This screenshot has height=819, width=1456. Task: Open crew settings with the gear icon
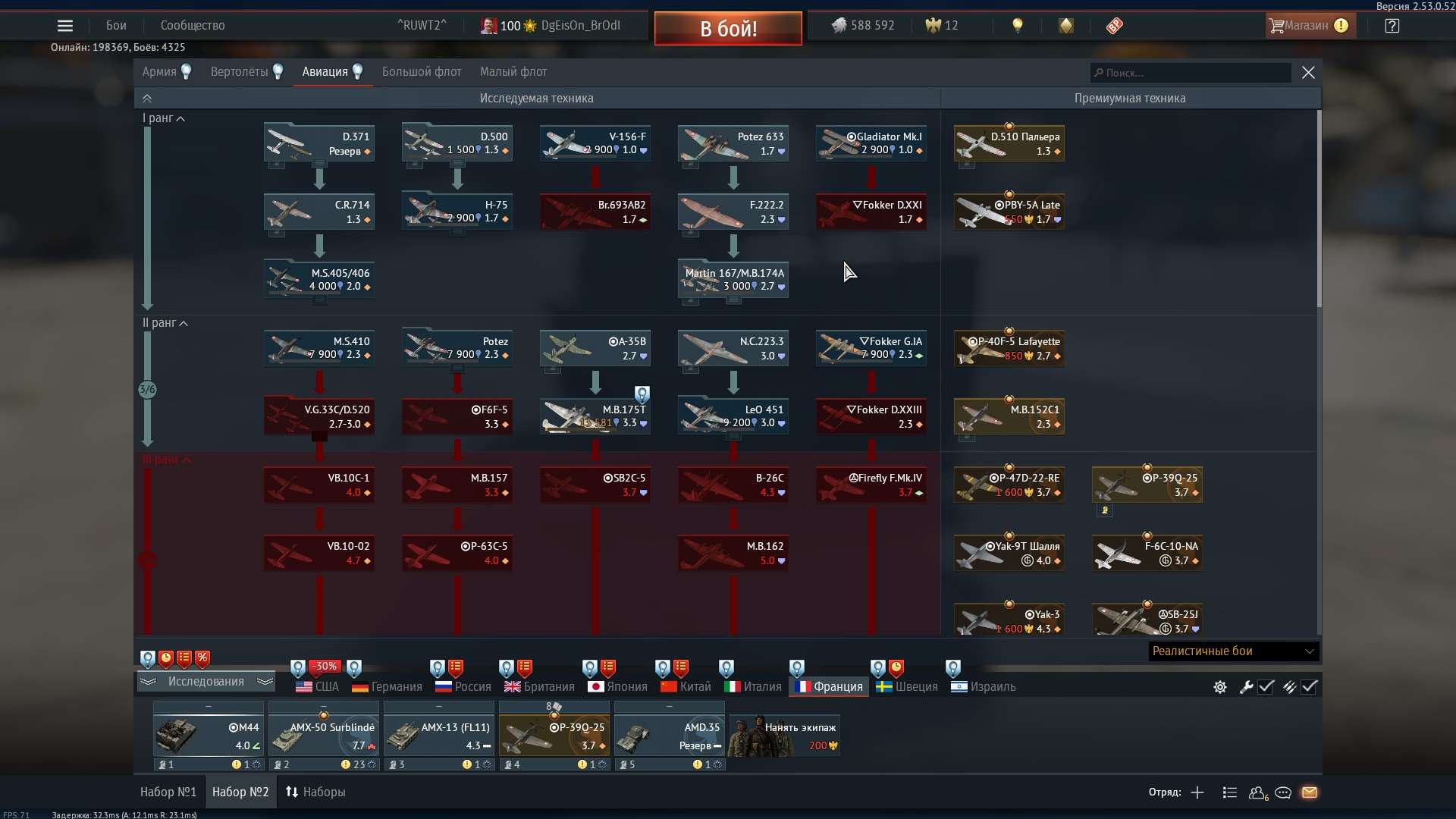(x=1219, y=687)
